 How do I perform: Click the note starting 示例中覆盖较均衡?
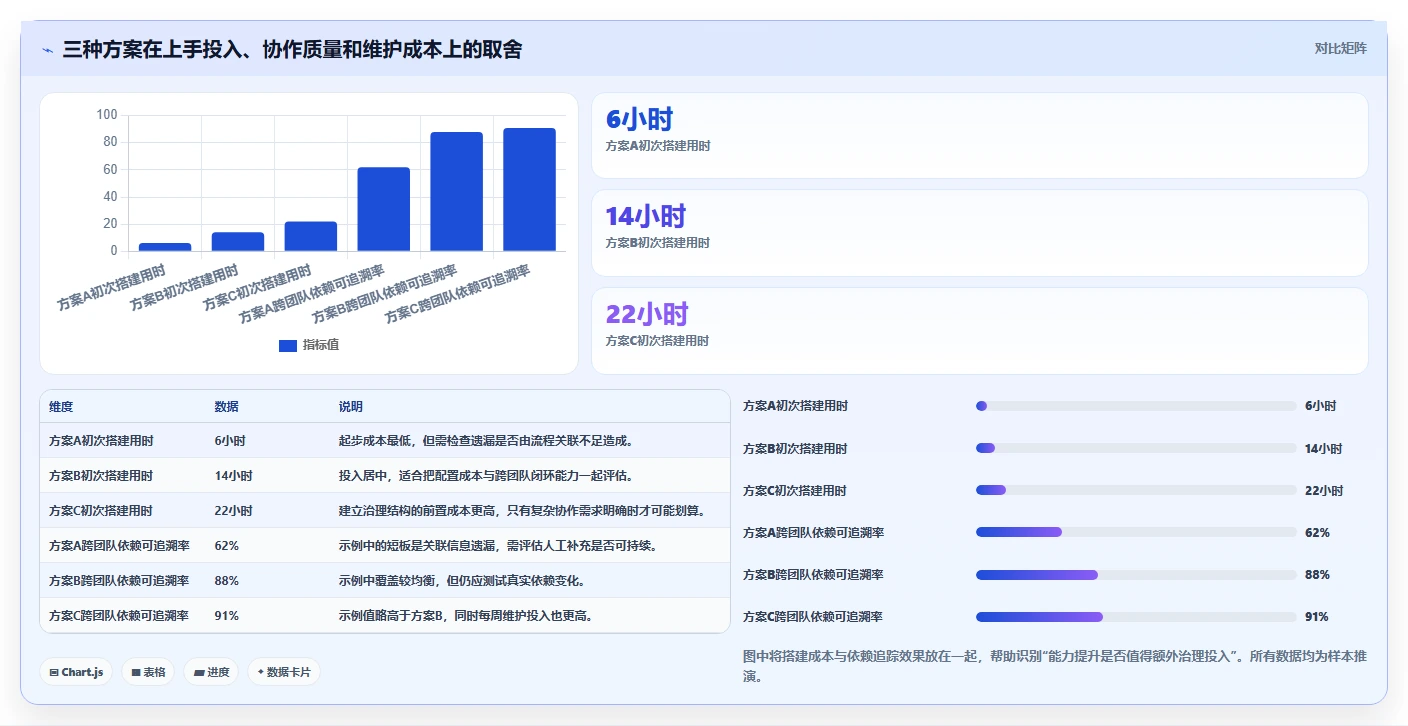[x=463, y=581]
